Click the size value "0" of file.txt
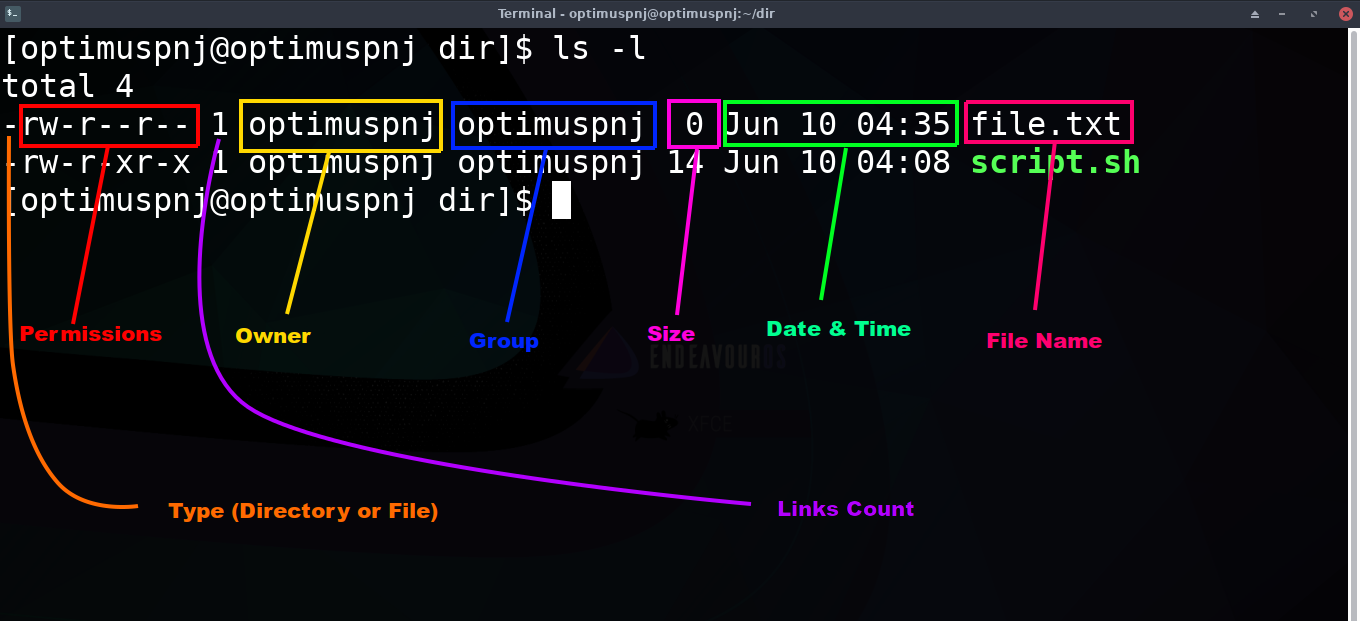Screen dimensions: 1360x621 click(694, 125)
